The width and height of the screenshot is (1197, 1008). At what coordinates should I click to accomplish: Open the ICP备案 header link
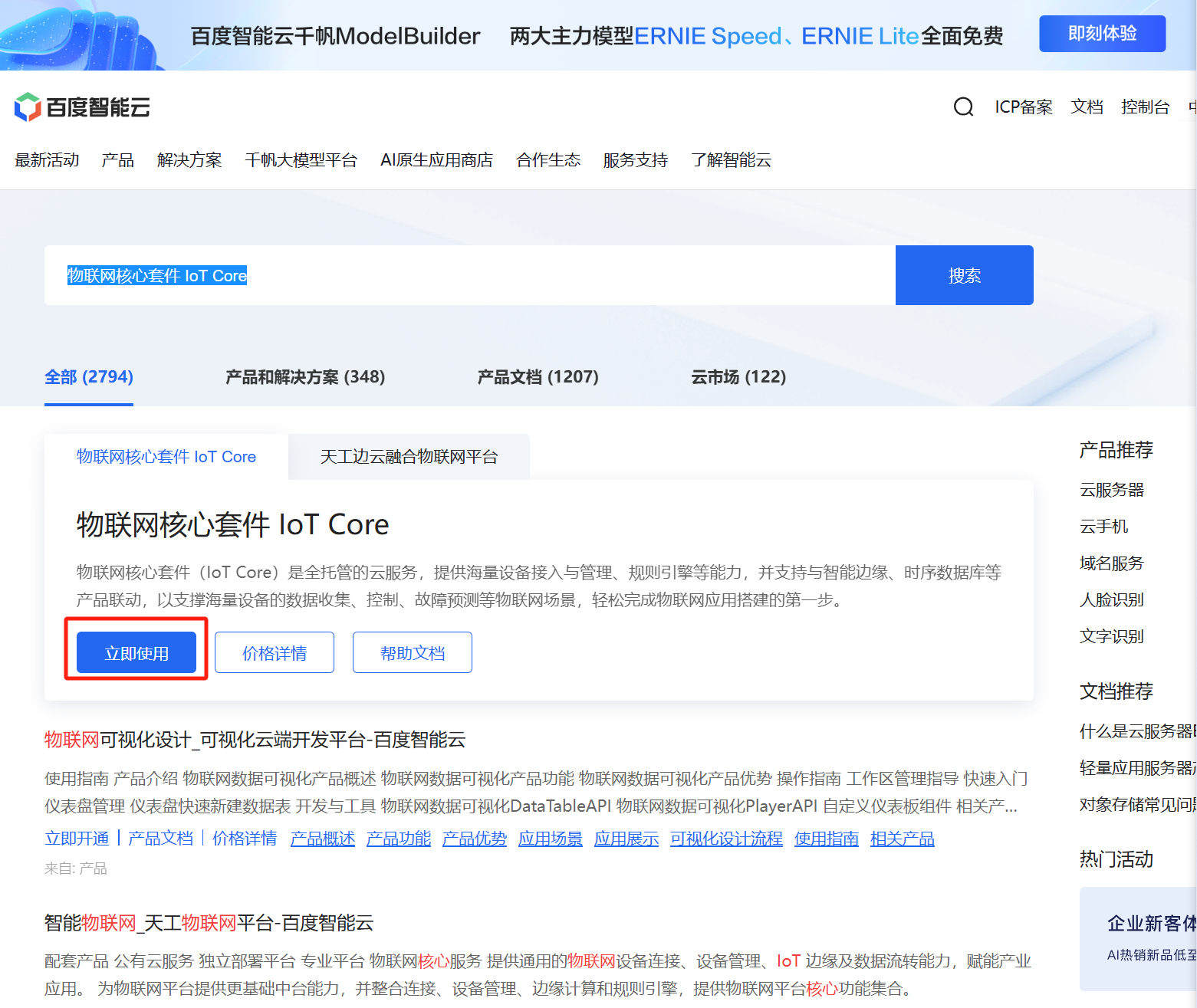click(1024, 107)
